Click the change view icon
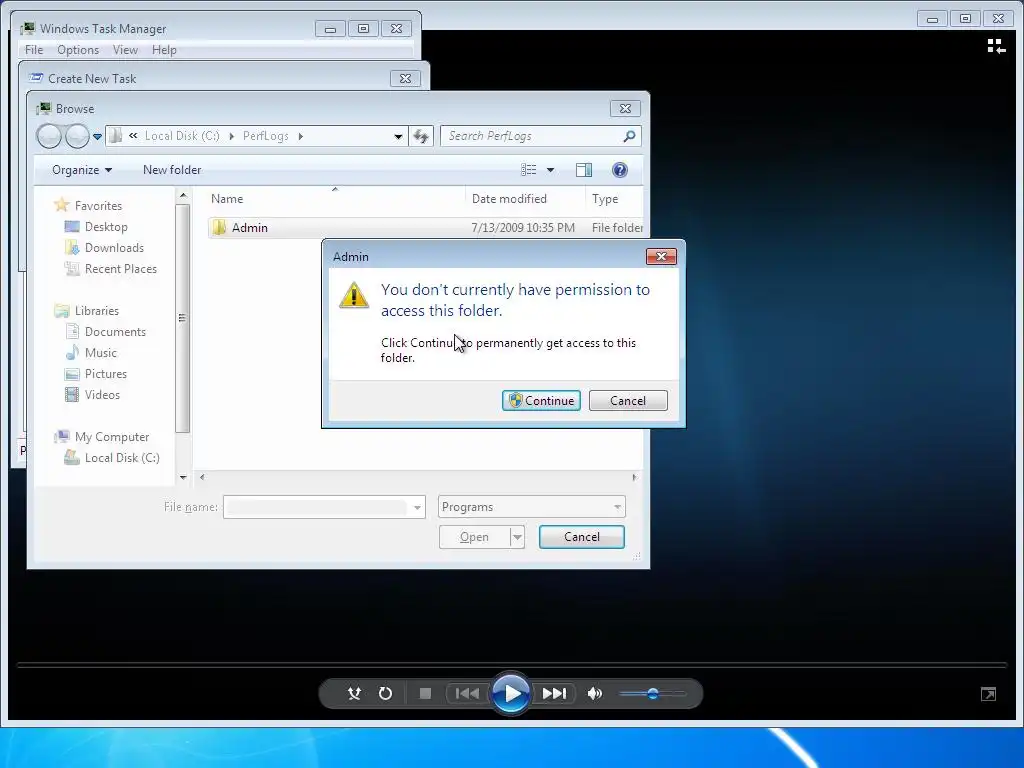The height and width of the screenshot is (768, 1024). [528, 170]
